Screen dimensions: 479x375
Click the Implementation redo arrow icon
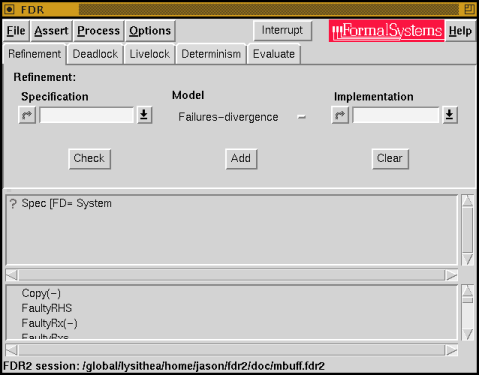(340, 115)
